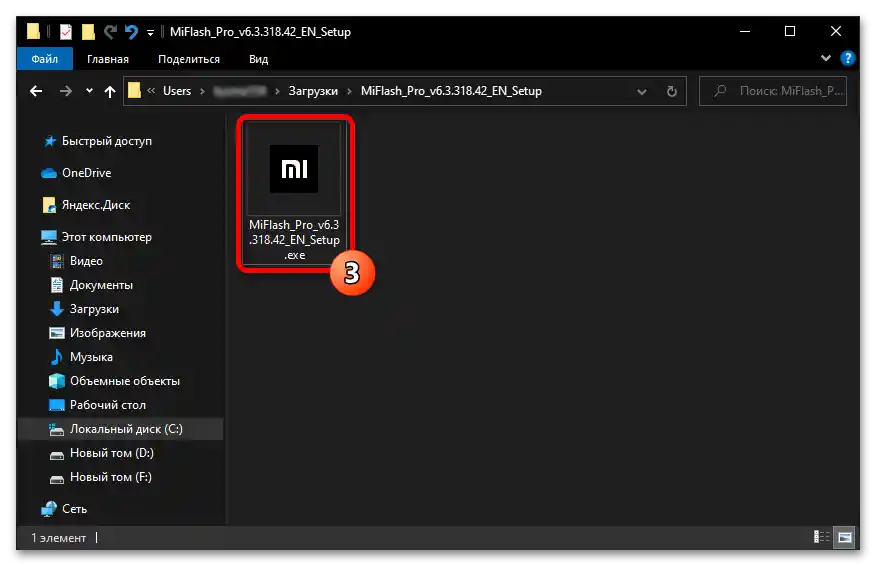Screen dimensions: 876x566
Task: Open the Главная ribbon tab
Action: tap(108, 59)
